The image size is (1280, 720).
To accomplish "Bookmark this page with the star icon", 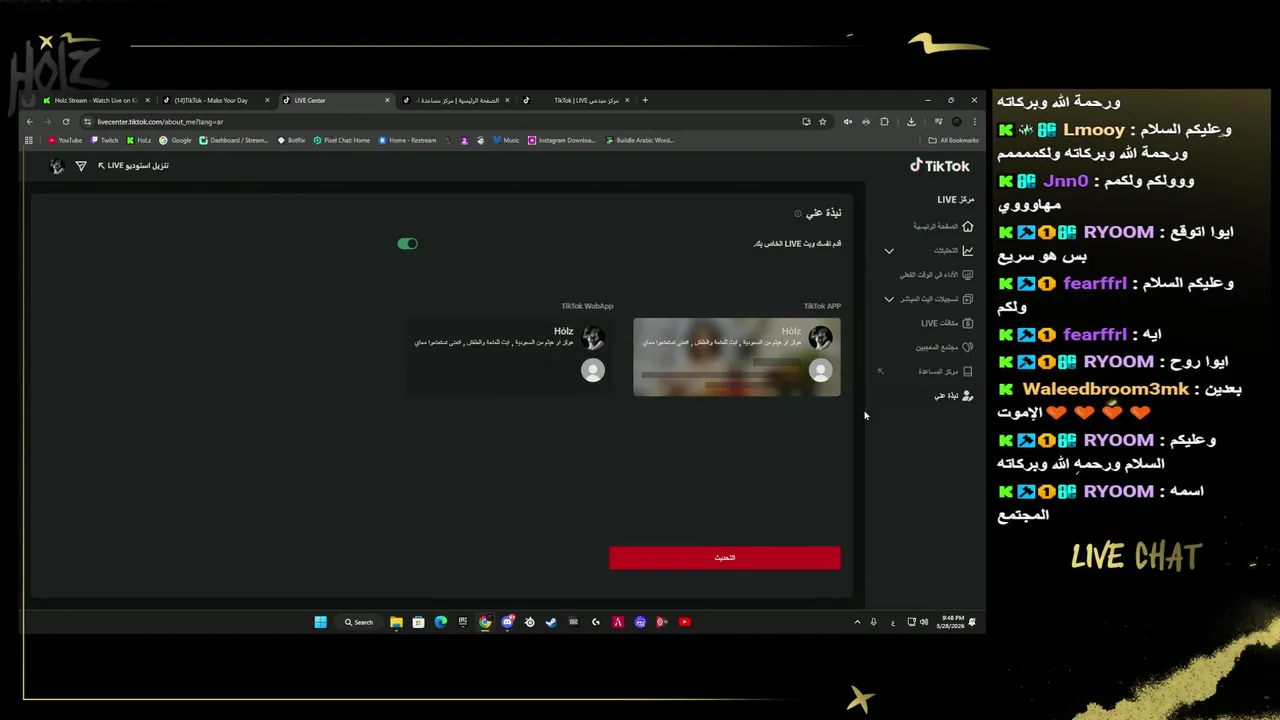I will 823,122.
